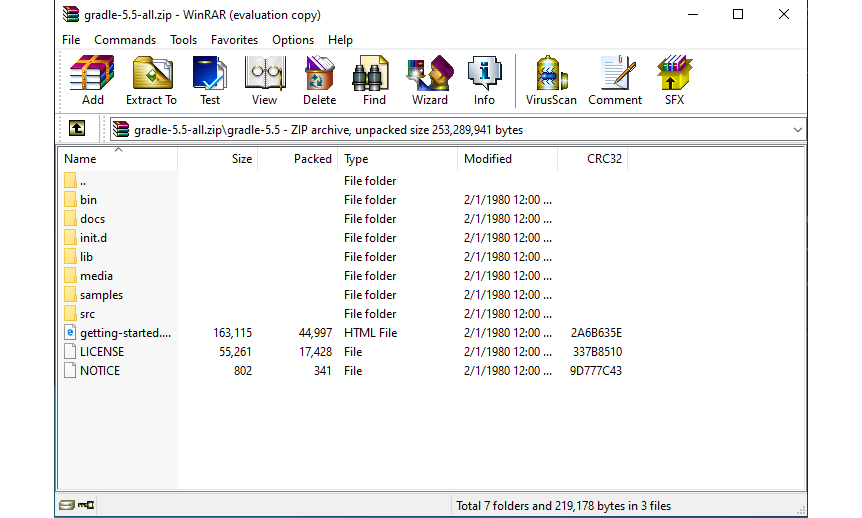Select the init.d folder row
Image resolution: width=862 pixels, height=518 pixels.
pyautogui.click(x=343, y=238)
